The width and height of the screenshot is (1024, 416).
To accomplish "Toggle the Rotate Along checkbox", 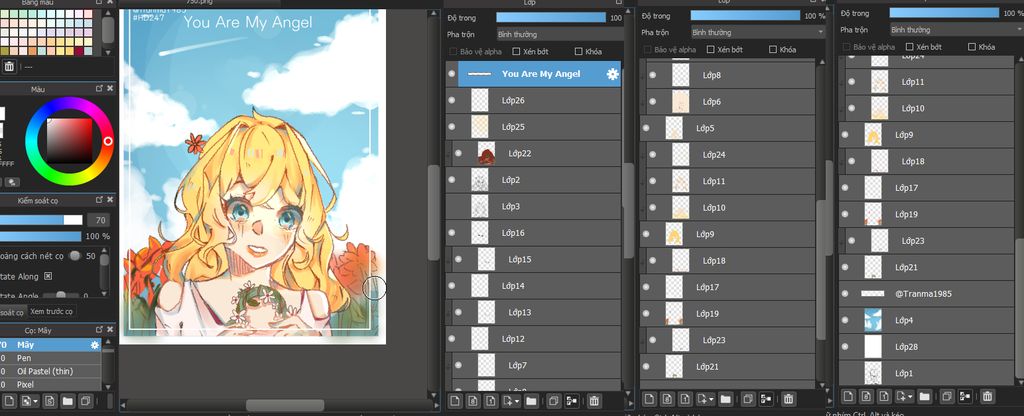I will 48,276.
